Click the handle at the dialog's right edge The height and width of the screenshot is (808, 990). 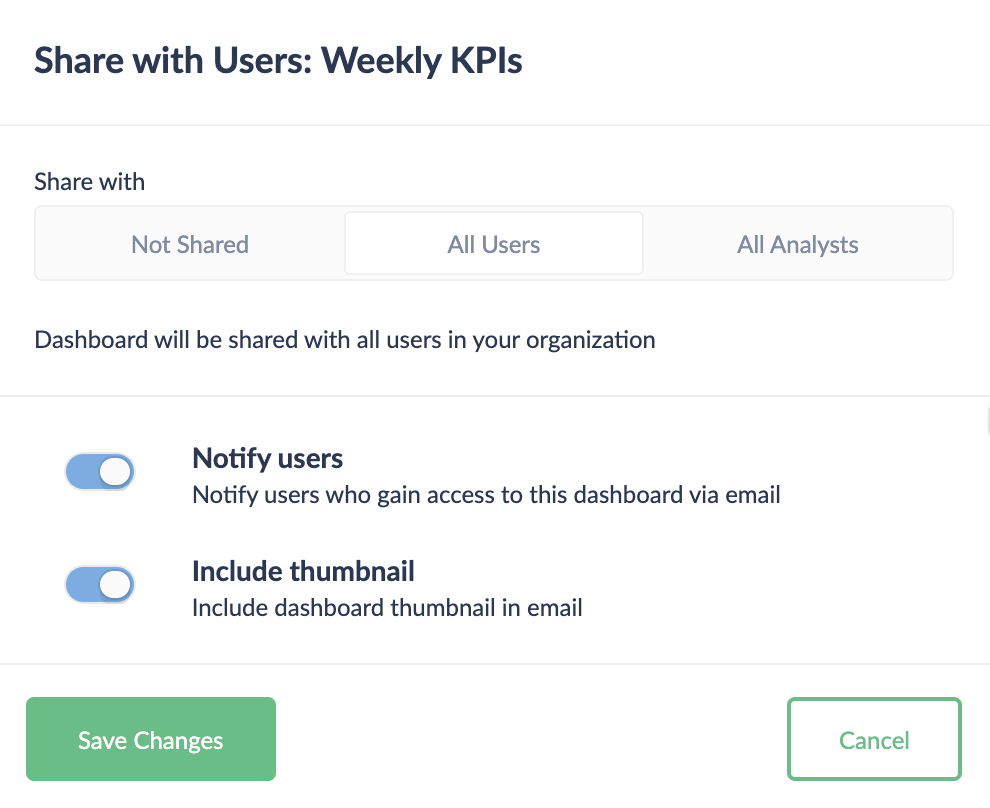[x=986, y=420]
